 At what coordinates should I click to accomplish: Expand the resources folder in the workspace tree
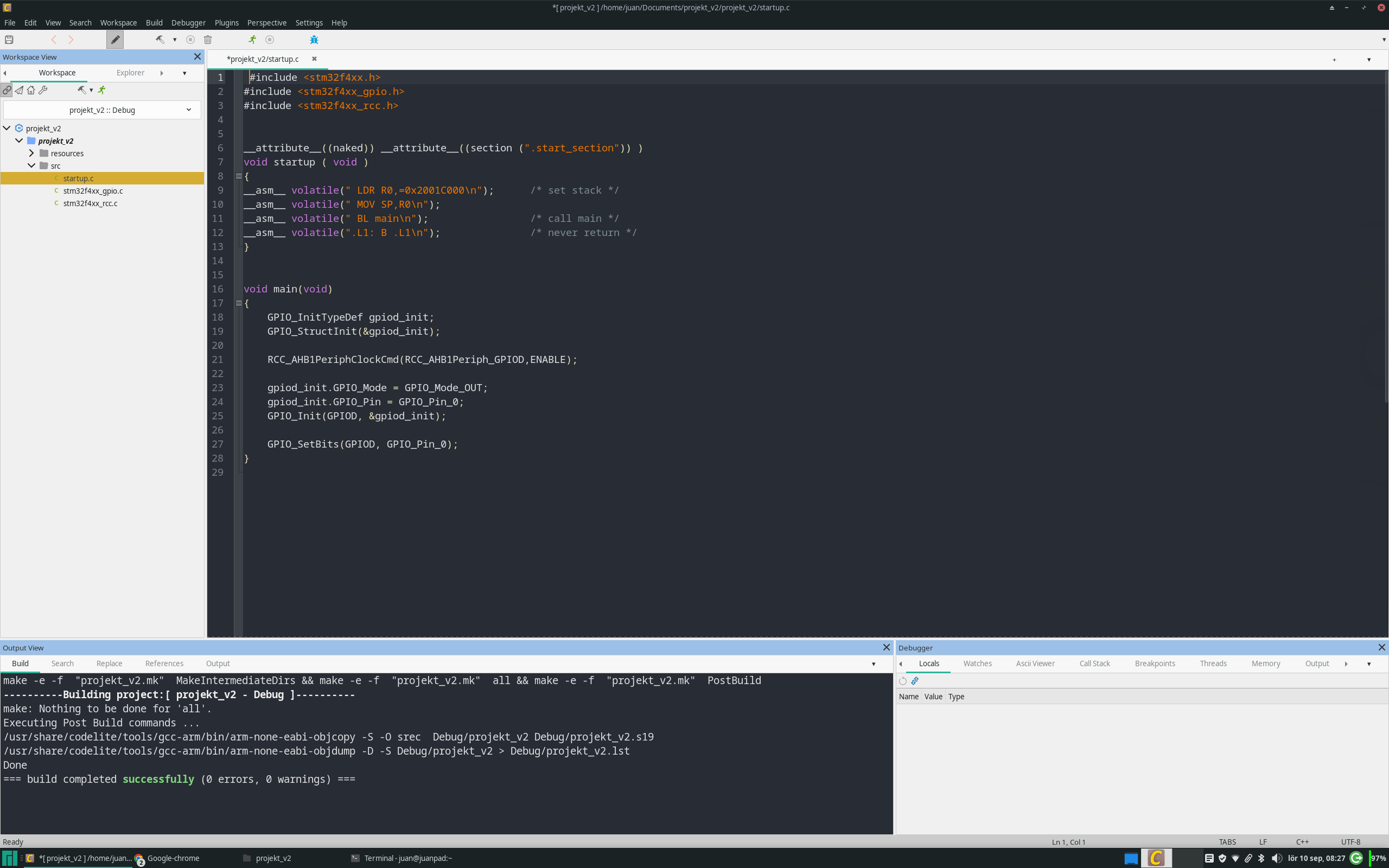click(31, 154)
